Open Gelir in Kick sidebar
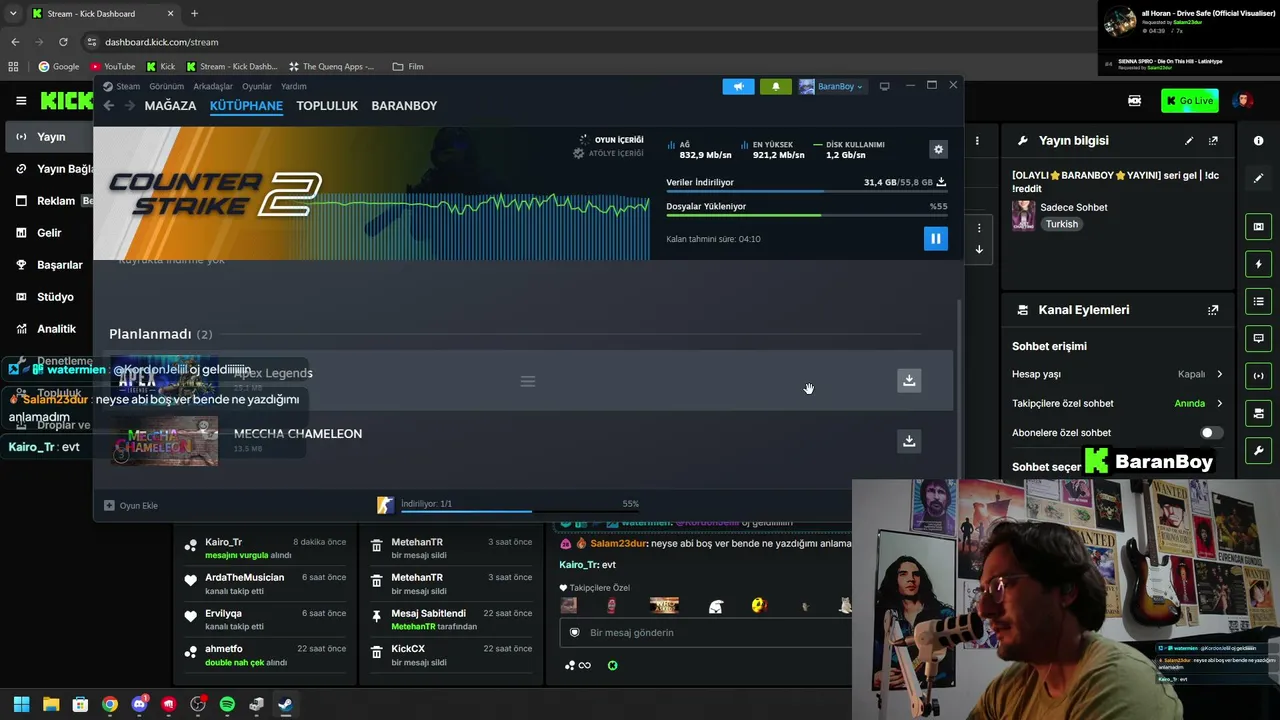Screen dimensions: 1280x720 coord(49,233)
